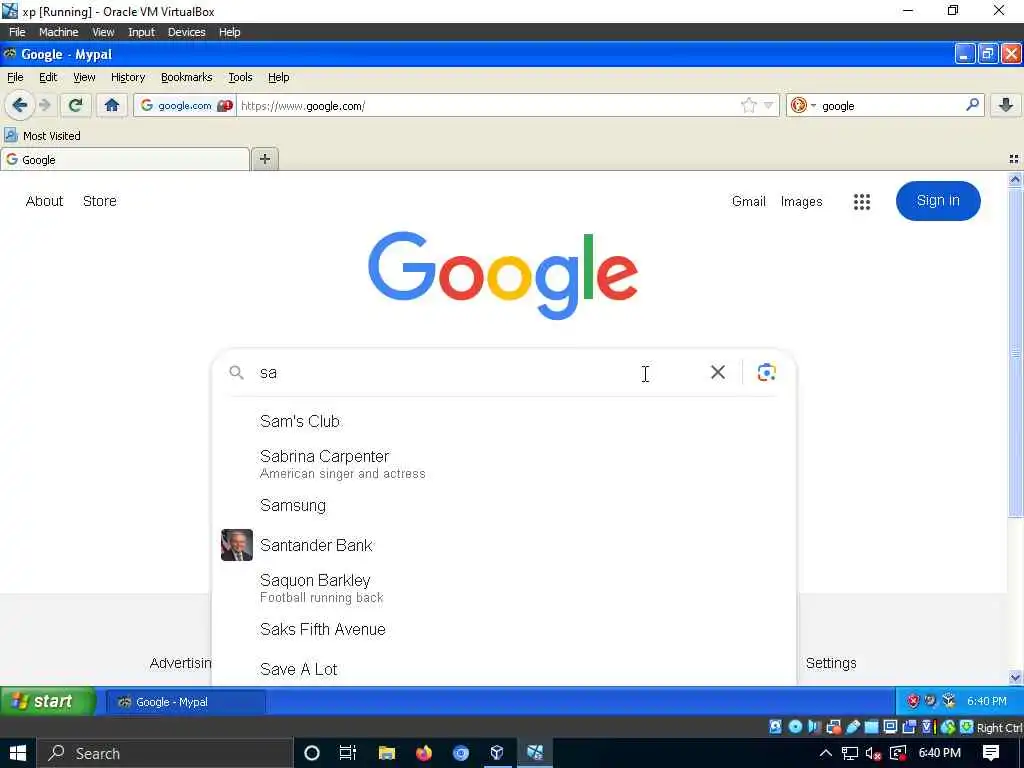Click the muted speaker volume icon
The height and width of the screenshot is (768, 1024).
tap(873, 754)
